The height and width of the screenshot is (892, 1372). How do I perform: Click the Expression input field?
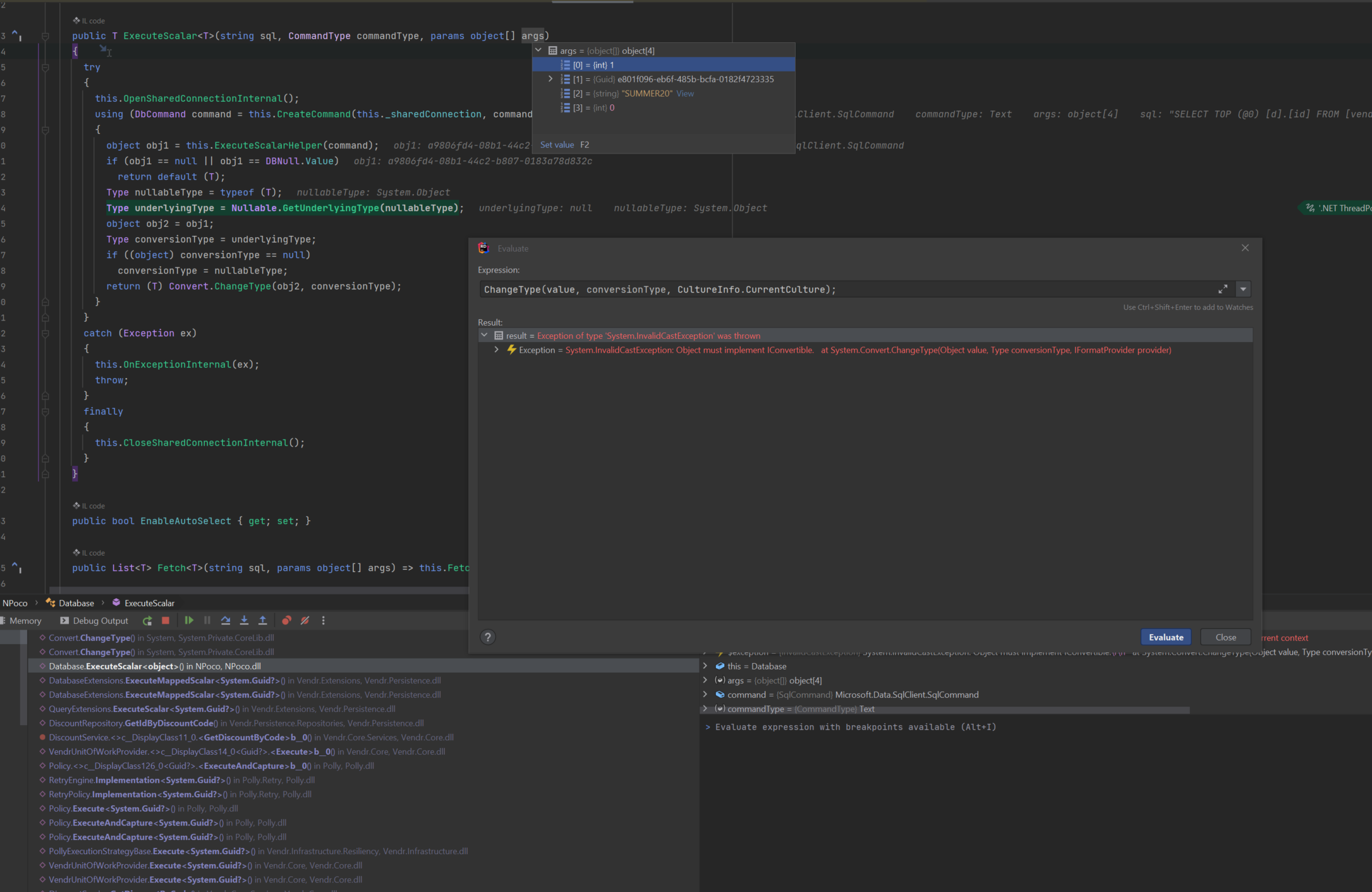click(847, 290)
